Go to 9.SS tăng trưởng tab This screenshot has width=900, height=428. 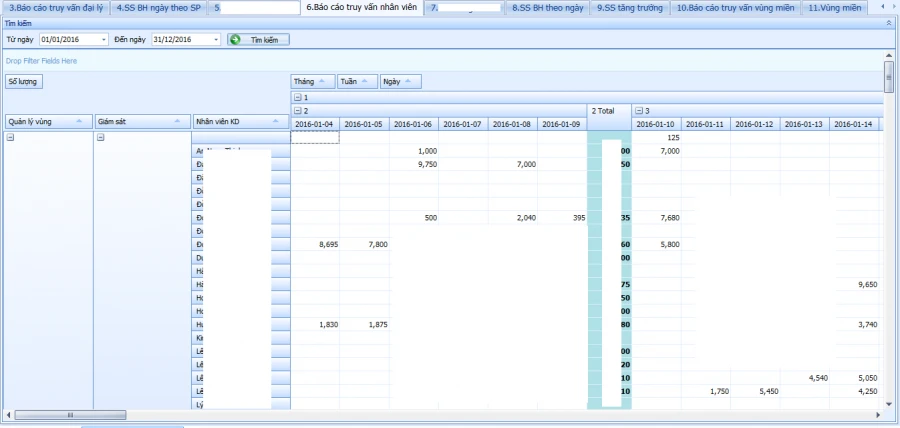(x=630, y=8)
